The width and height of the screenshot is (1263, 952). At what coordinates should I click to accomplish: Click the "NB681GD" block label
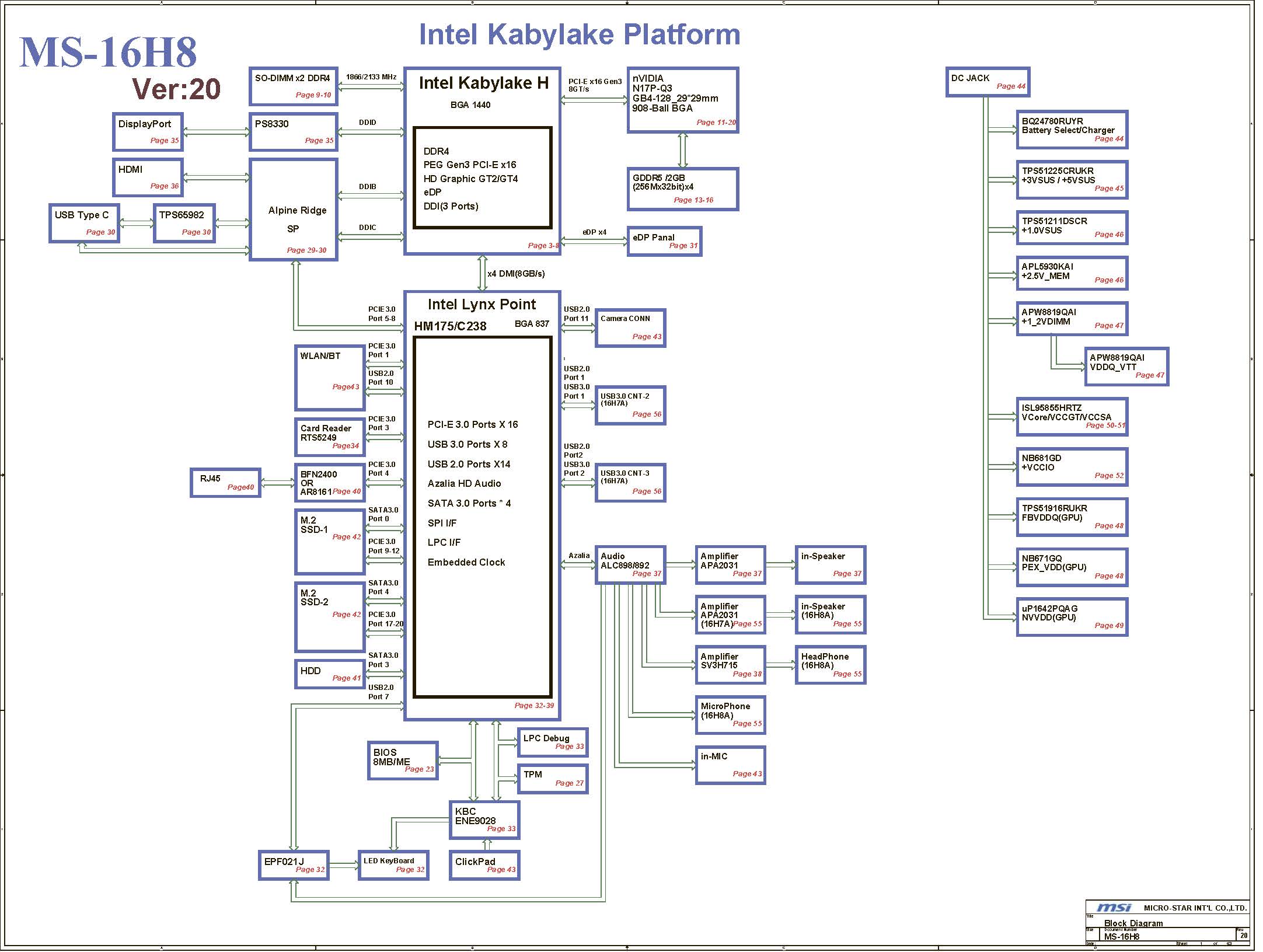click(x=1041, y=458)
